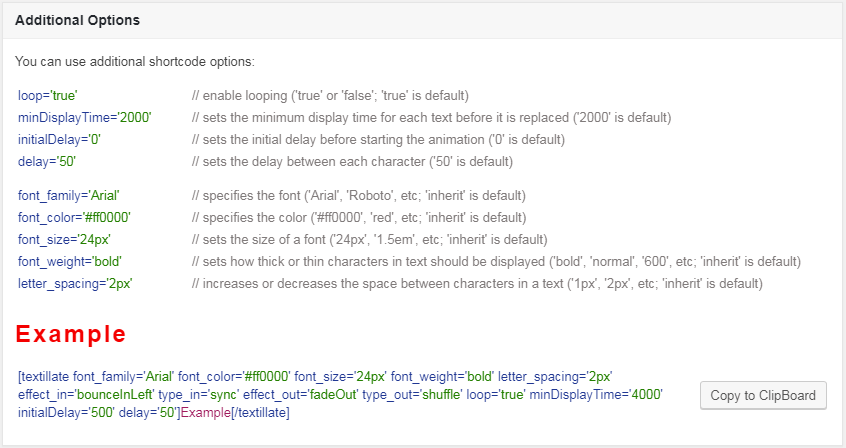Click the enable looping comment description

point(330,96)
